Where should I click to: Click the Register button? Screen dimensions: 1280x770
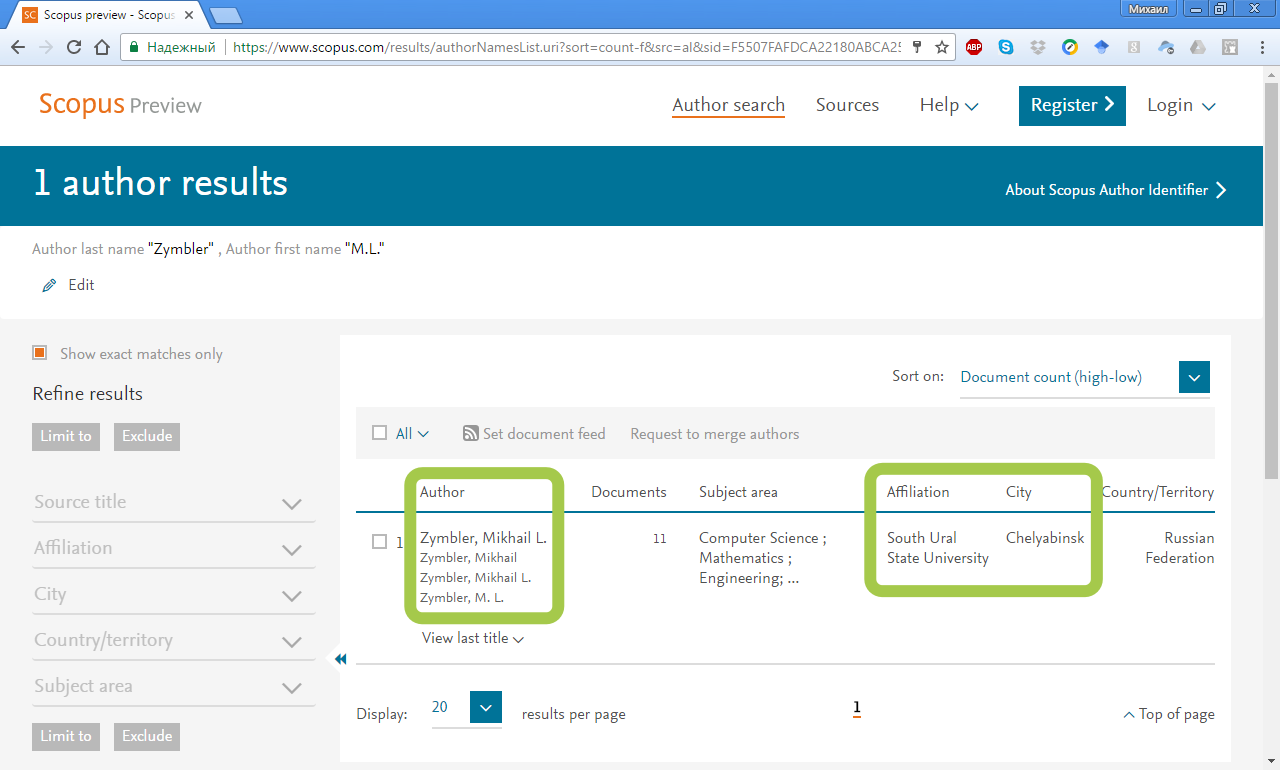[x=1072, y=105]
